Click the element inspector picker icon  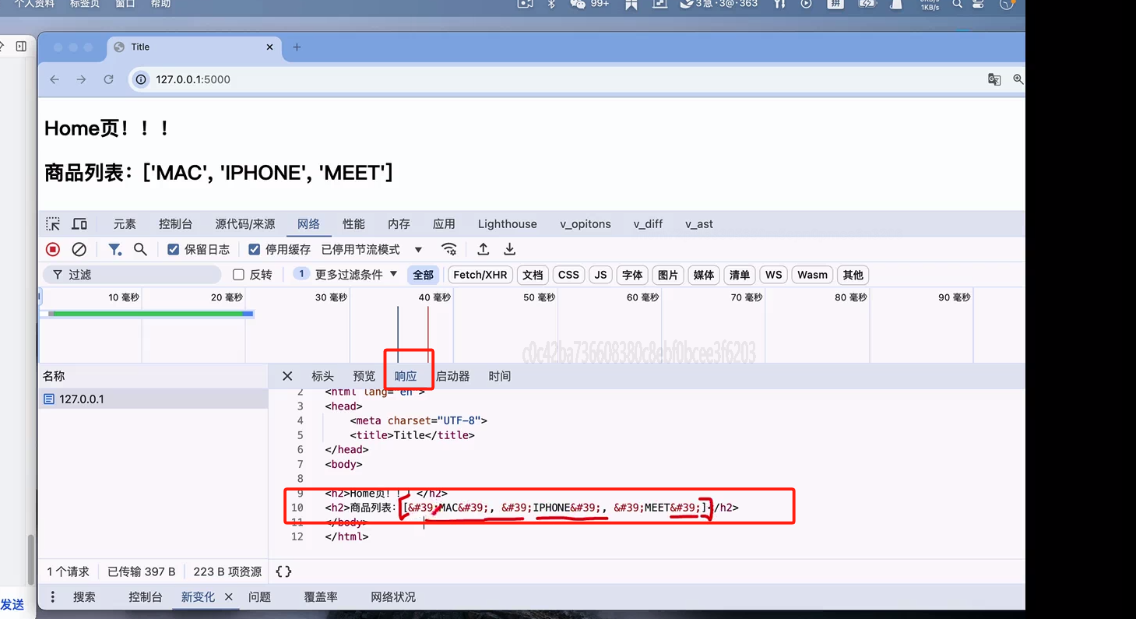[53, 224]
